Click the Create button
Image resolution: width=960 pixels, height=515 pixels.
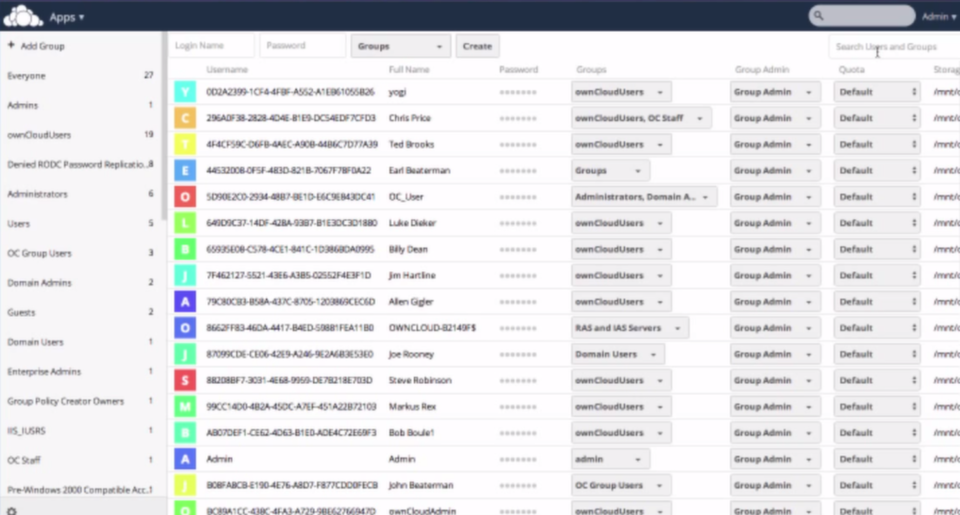(477, 46)
